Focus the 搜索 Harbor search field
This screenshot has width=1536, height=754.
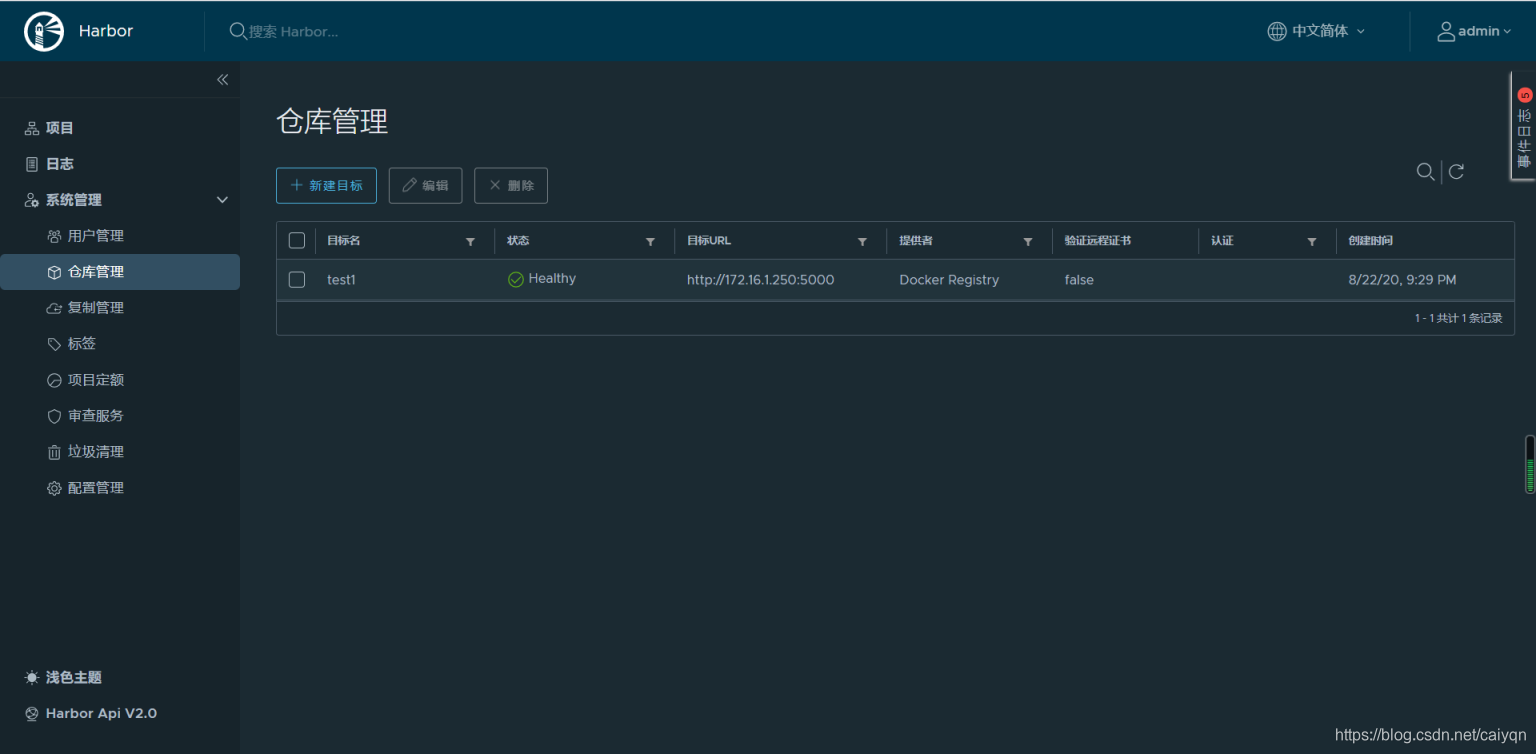point(294,31)
